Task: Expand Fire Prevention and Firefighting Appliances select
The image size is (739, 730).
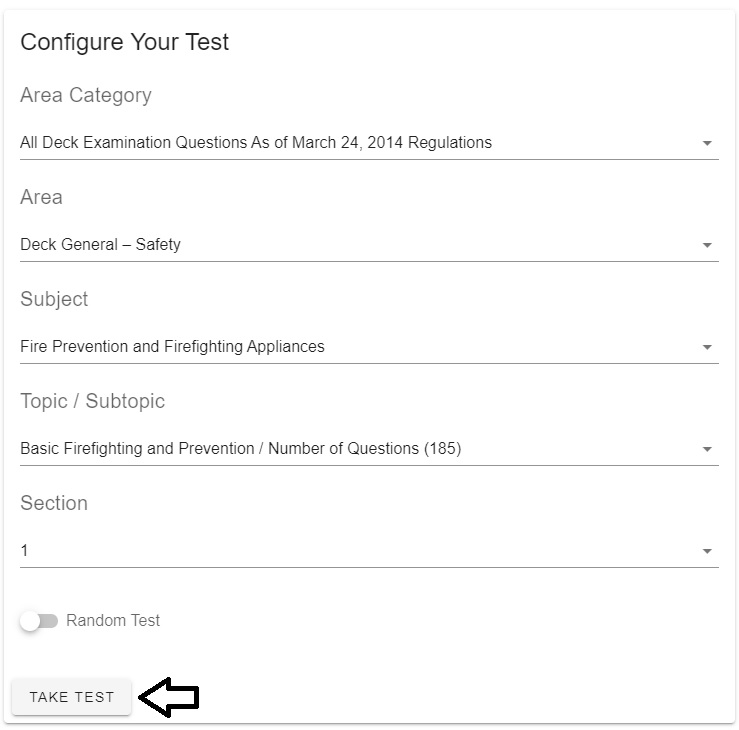Action: pos(369,347)
